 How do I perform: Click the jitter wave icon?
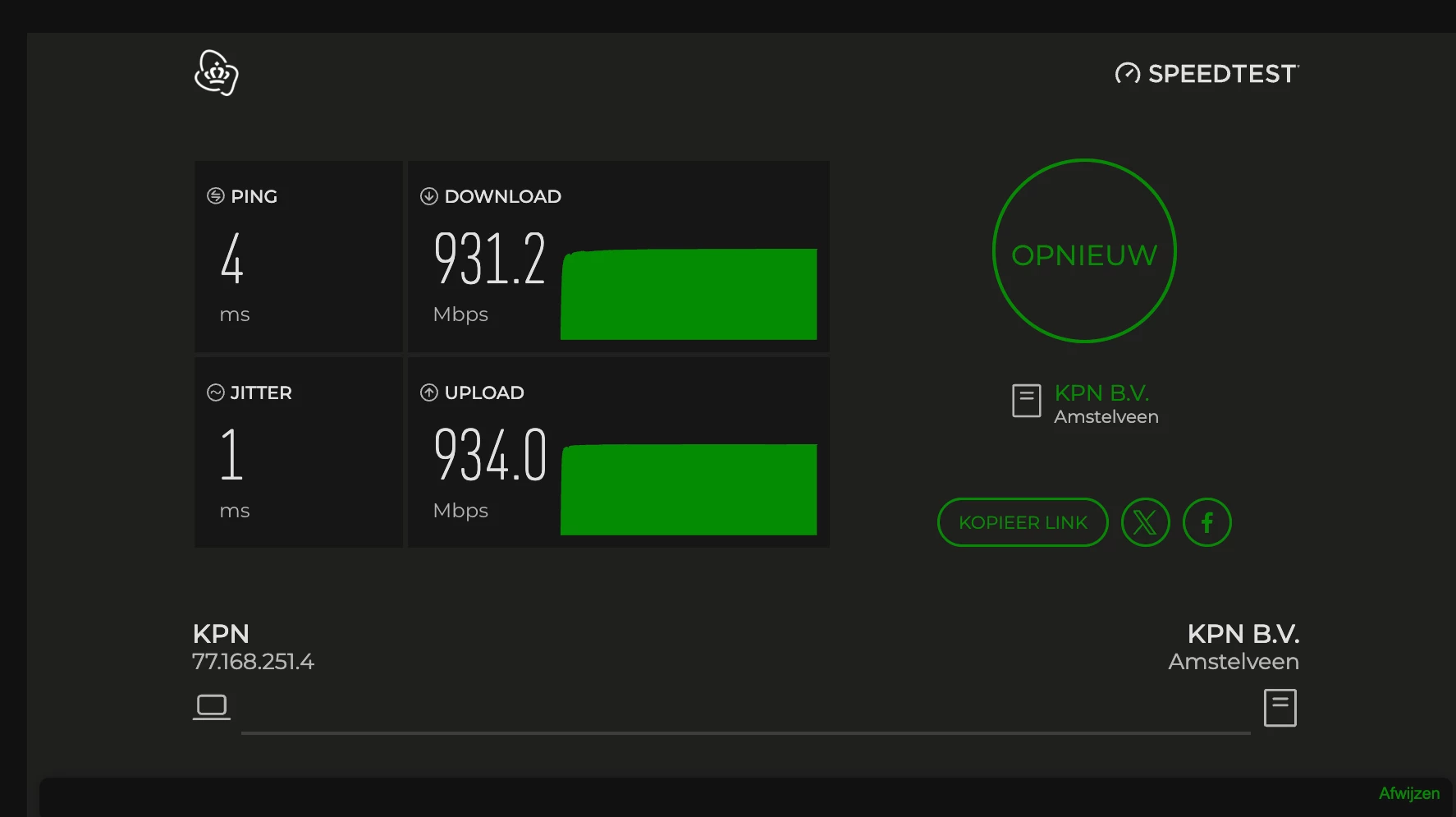click(216, 392)
